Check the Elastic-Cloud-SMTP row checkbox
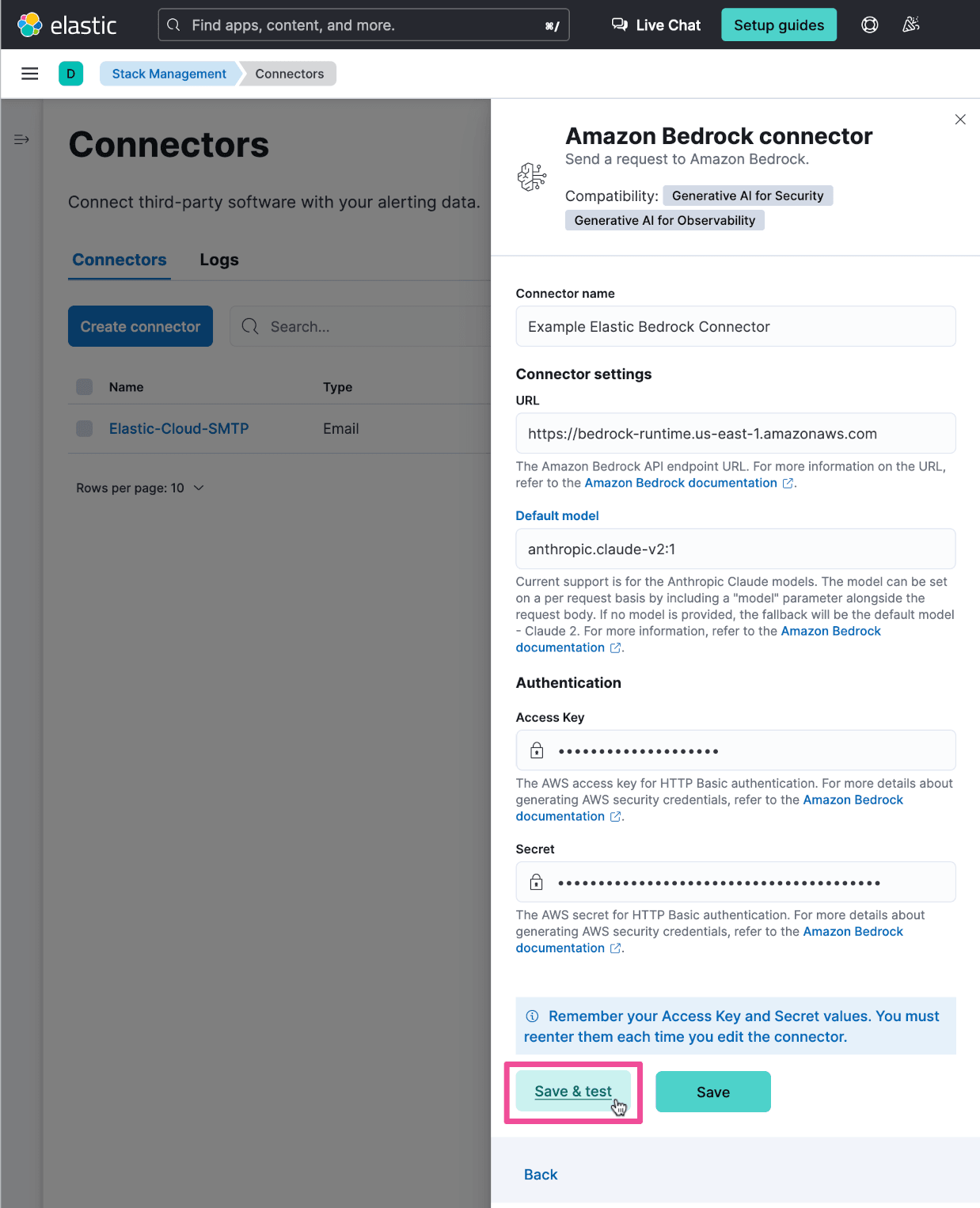 85,428
